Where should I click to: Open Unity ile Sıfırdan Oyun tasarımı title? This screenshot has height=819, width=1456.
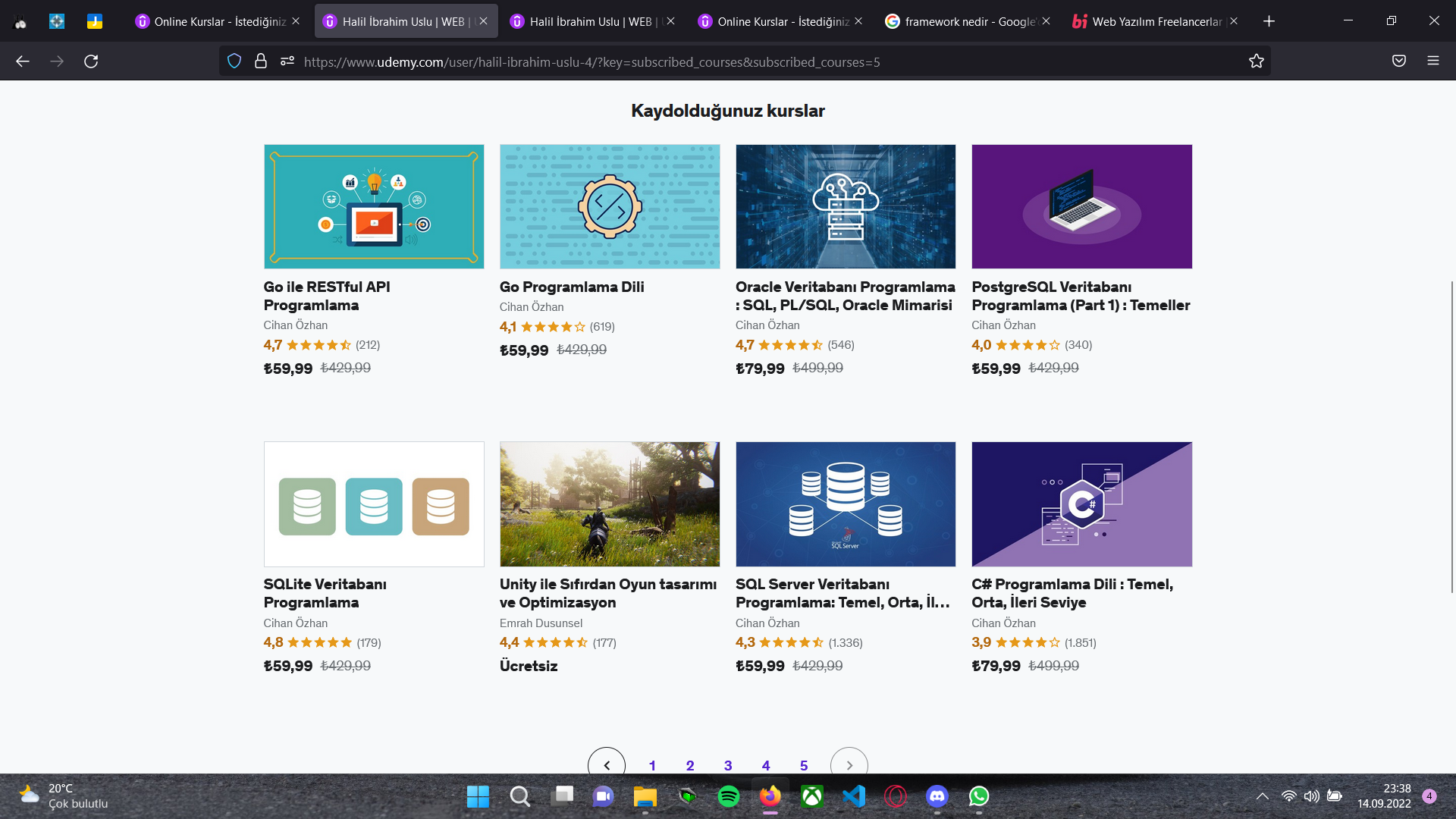point(608,593)
